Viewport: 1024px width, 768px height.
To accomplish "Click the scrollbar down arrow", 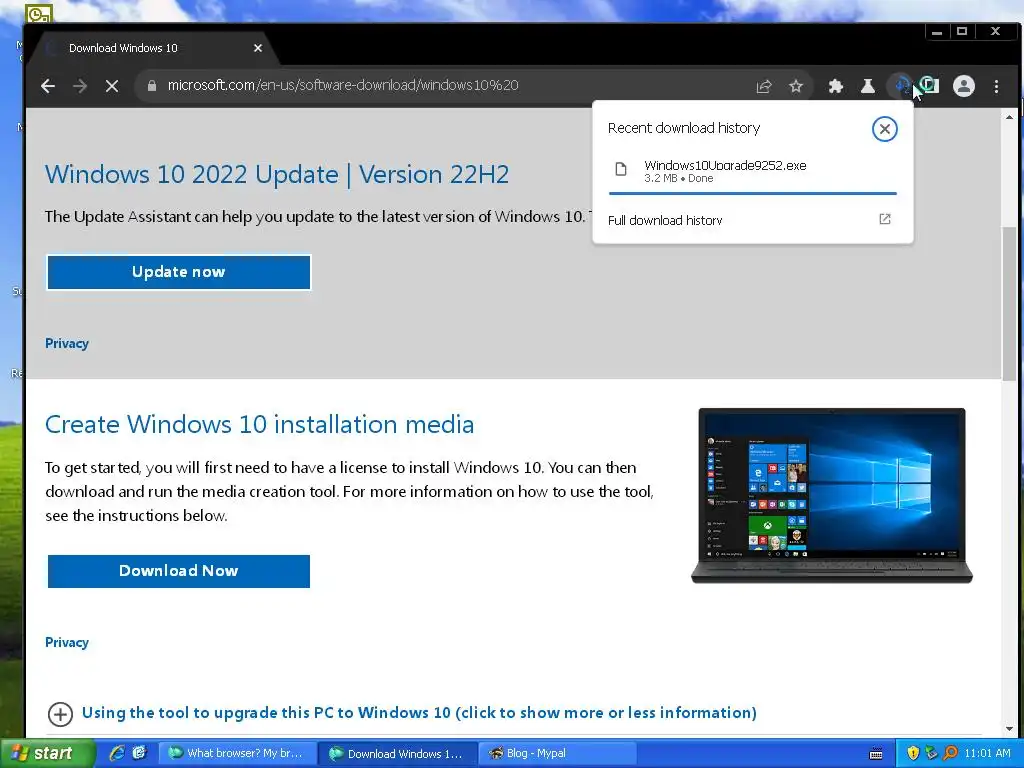I will [x=1009, y=729].
